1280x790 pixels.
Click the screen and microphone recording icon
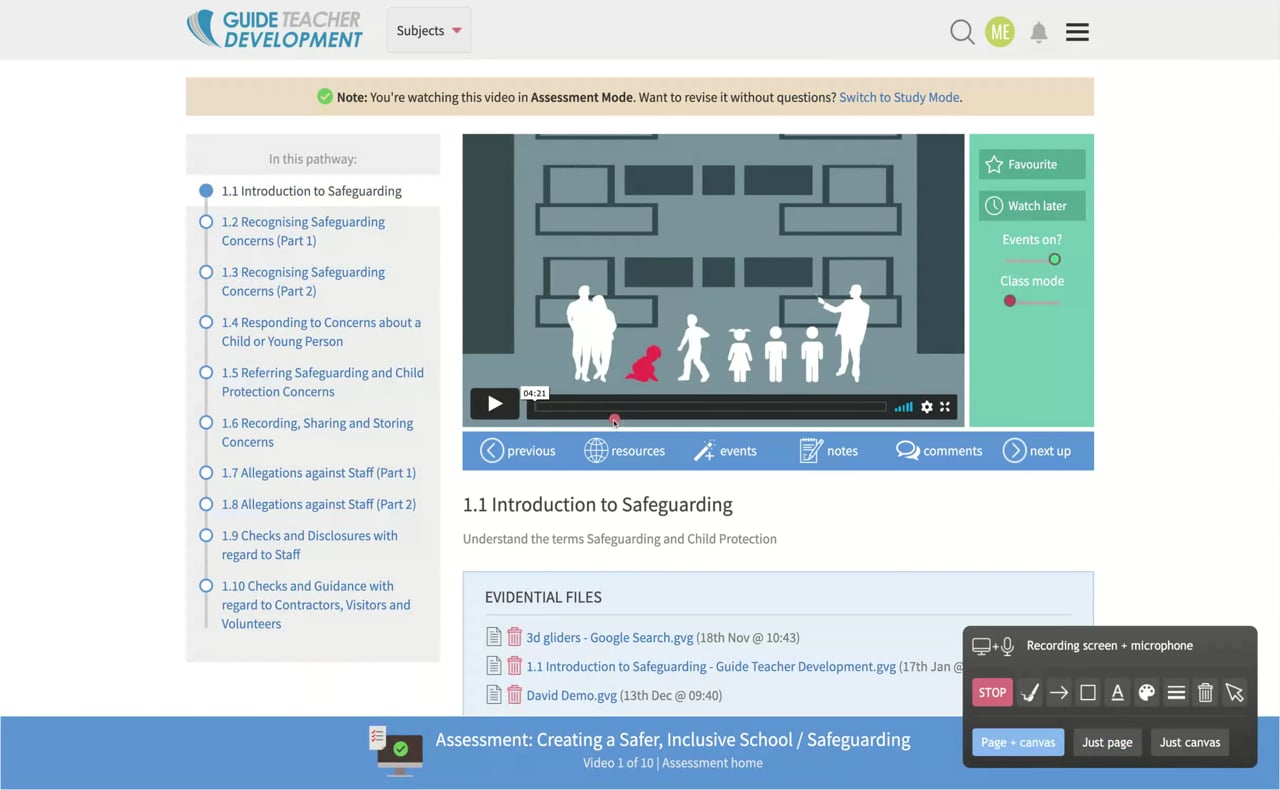(x=993, y=646)
